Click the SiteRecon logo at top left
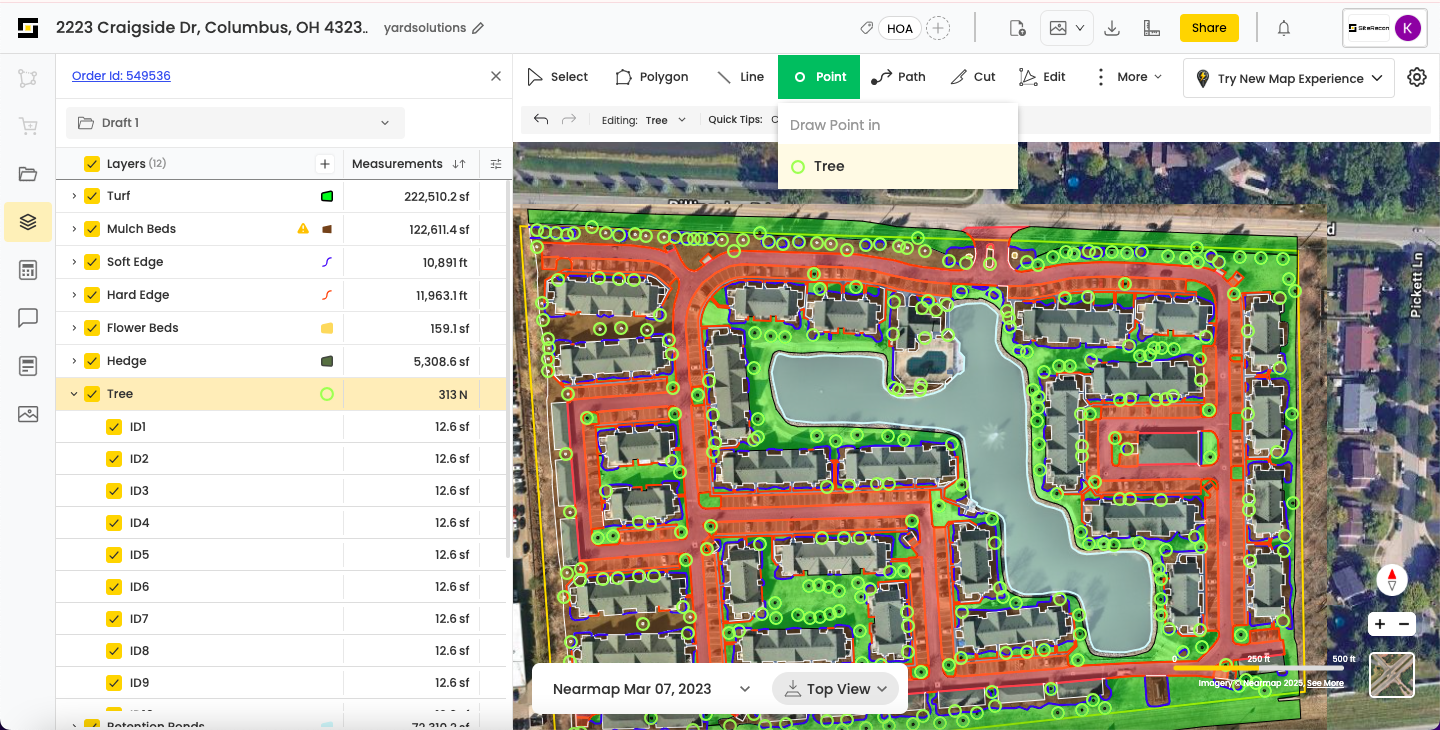The width and height of the screenshot is (1440, 730). point(28,28)
